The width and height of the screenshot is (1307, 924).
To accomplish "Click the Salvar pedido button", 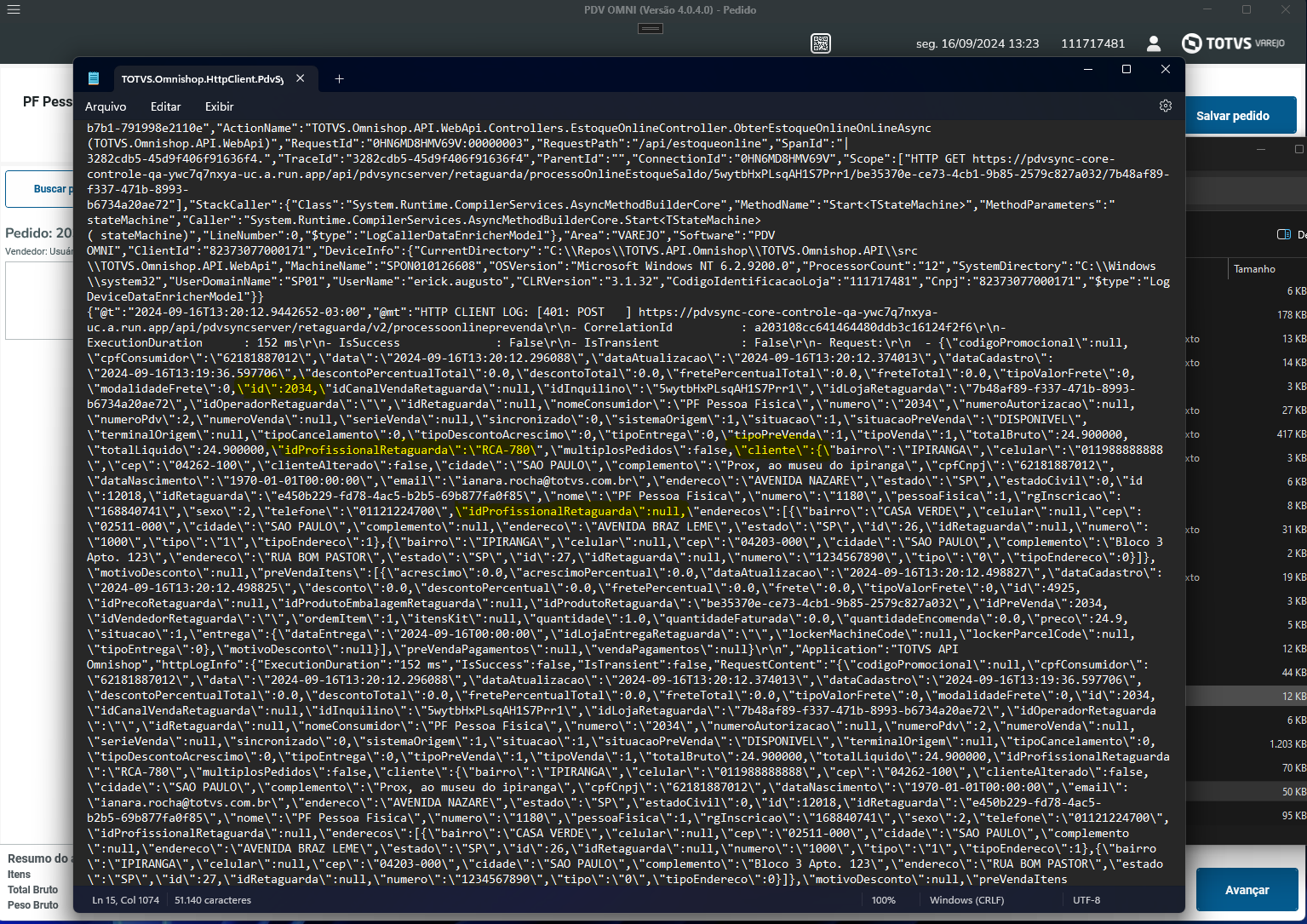I will coord(1241,115).
